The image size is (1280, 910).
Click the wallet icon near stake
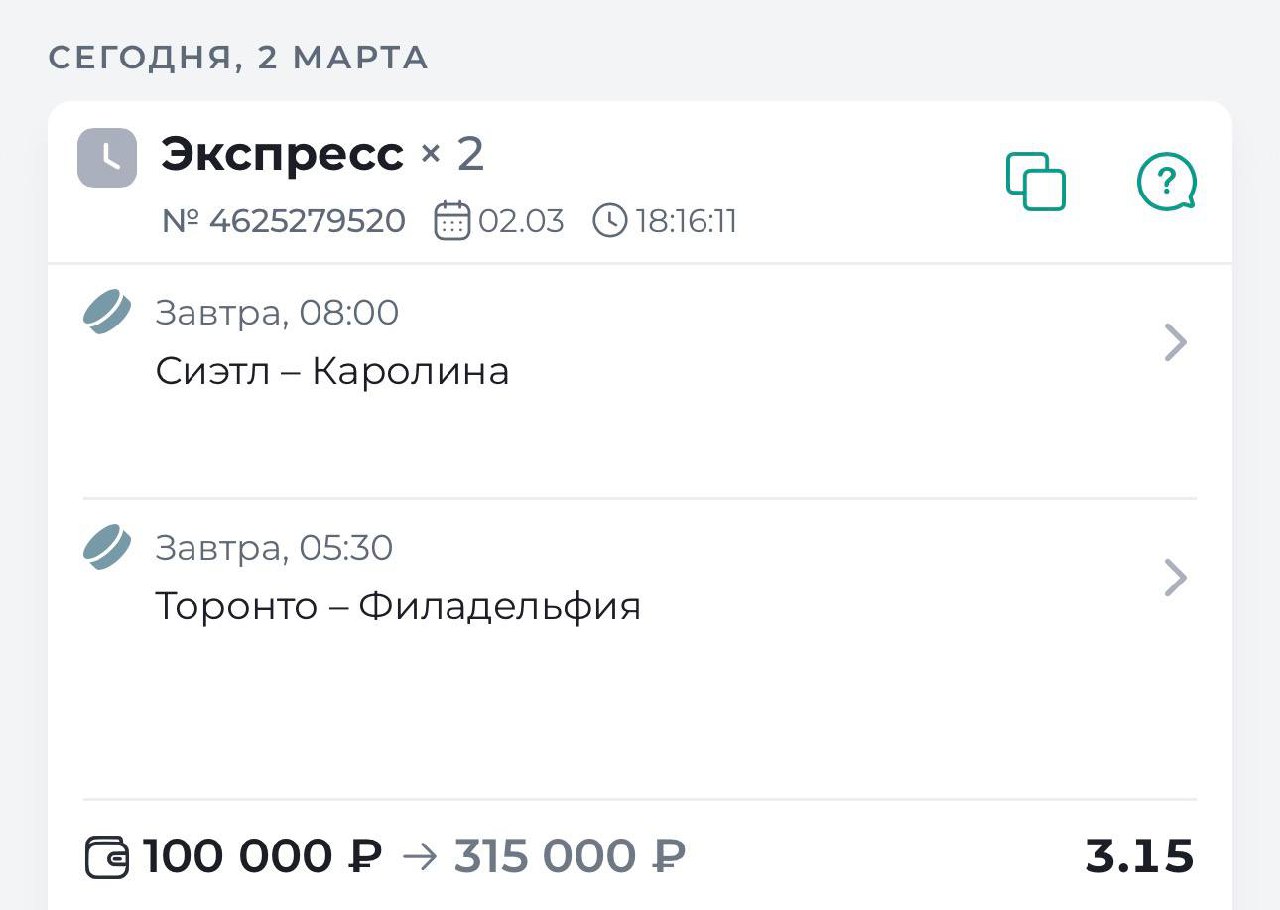click(107, 857)
